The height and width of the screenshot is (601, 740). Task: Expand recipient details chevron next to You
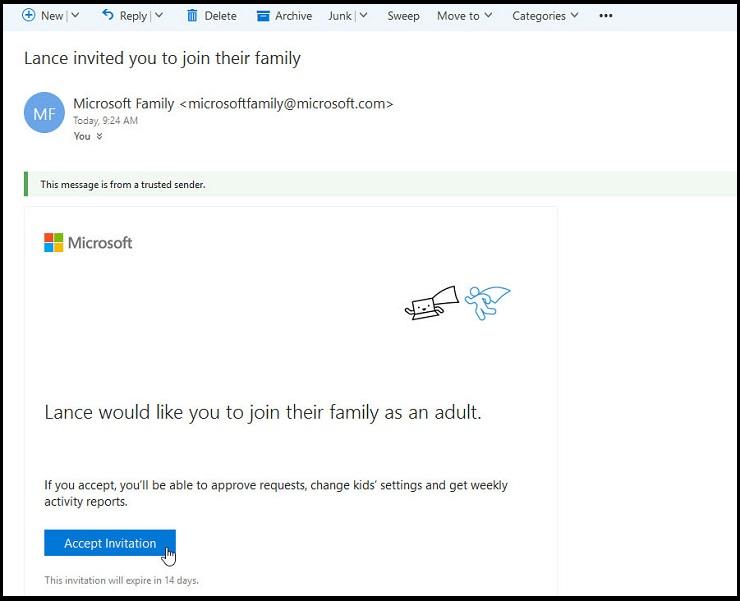99,136
